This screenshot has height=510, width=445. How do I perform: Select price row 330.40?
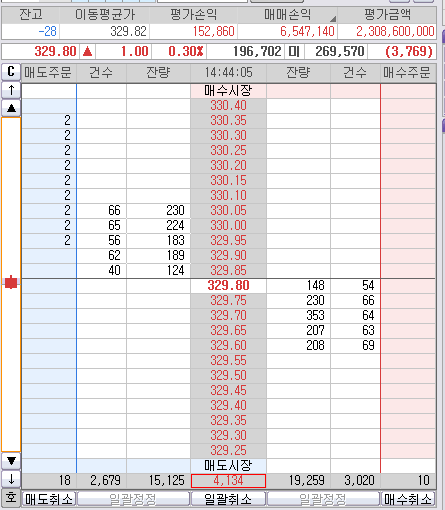228,106
